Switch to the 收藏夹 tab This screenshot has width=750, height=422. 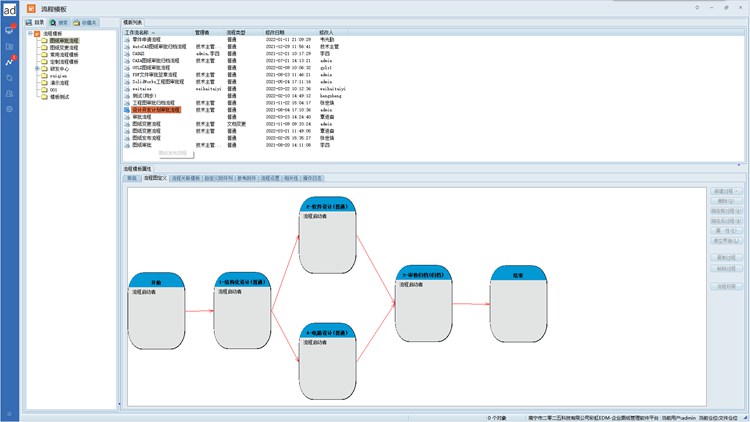pos(88,21)
